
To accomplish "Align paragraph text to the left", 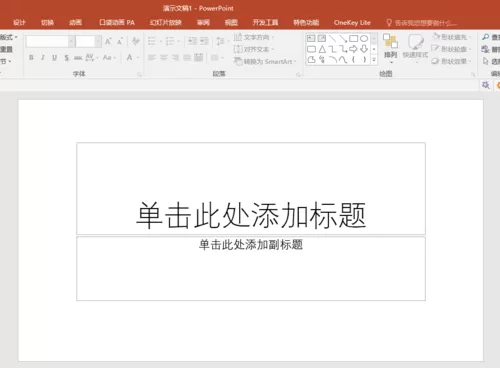I will tap(152, 57).
